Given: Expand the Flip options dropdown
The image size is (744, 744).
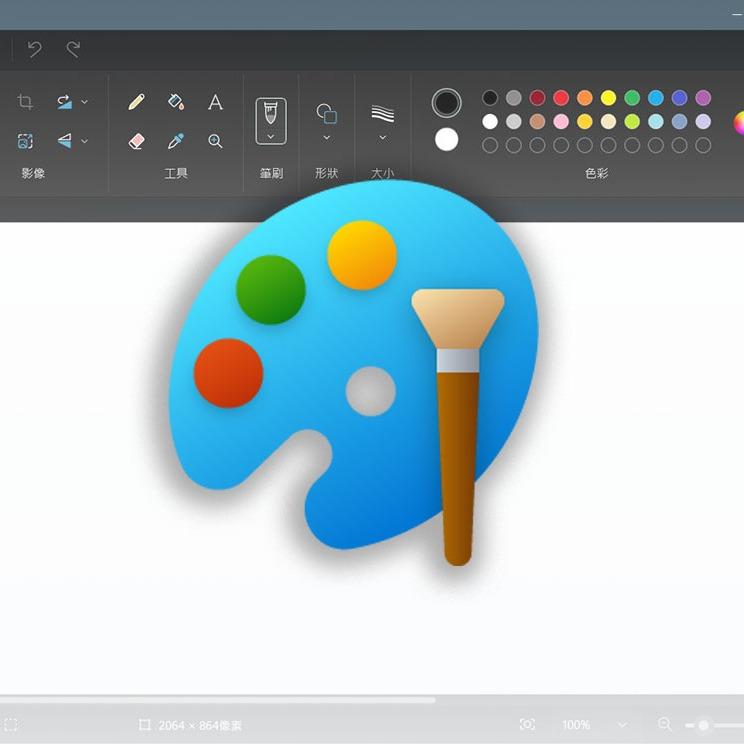Looking at the screenshot, I should point(84,141).
